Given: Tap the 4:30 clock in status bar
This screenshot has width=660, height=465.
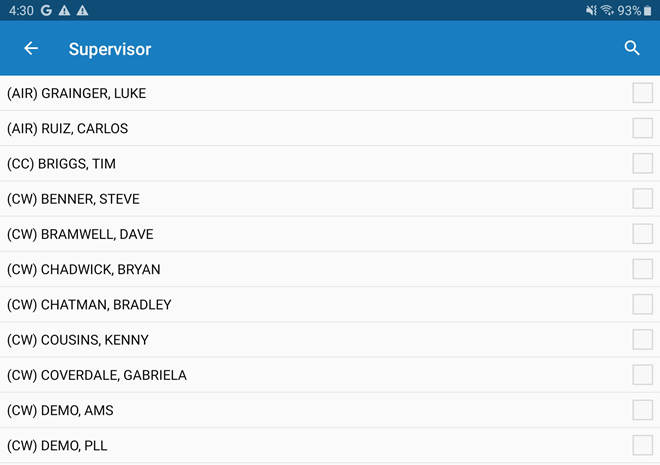Looking at the screenshot, I should click(20, 10).
